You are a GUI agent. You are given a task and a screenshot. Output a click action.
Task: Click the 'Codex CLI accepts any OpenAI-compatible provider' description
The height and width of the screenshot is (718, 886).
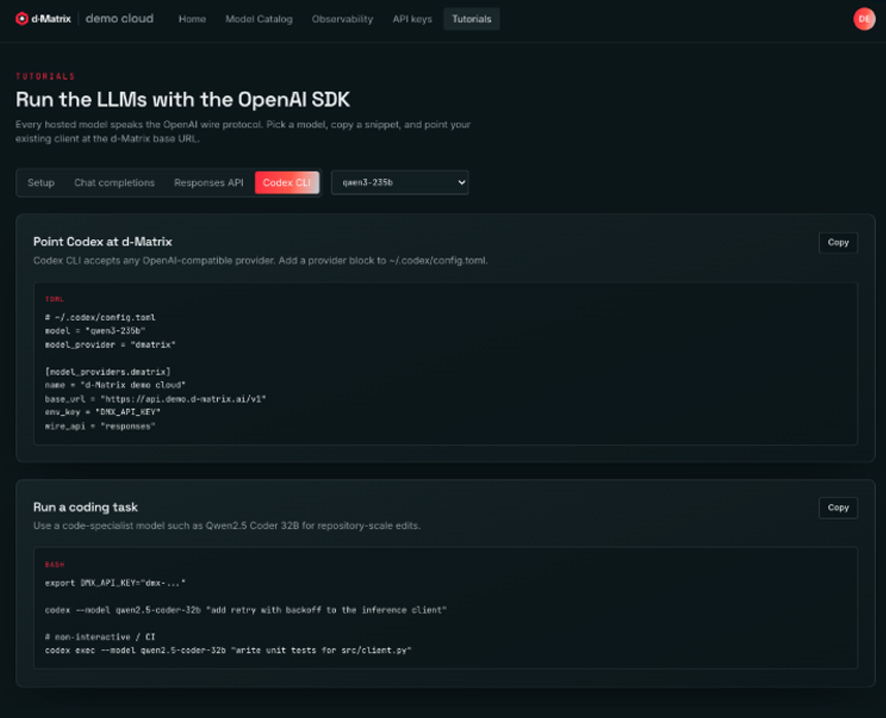[x=260, y=260]
